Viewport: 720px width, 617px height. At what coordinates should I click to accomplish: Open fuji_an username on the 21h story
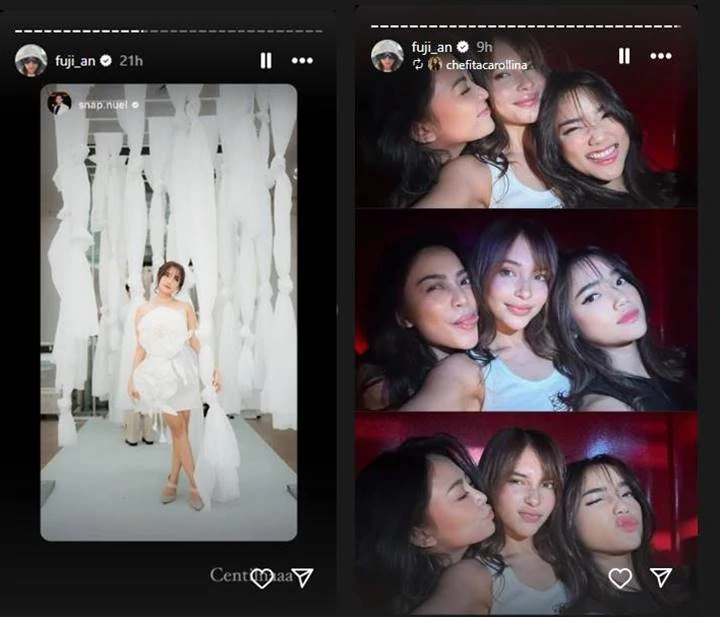pyautogui.click(x=75, y=61)
